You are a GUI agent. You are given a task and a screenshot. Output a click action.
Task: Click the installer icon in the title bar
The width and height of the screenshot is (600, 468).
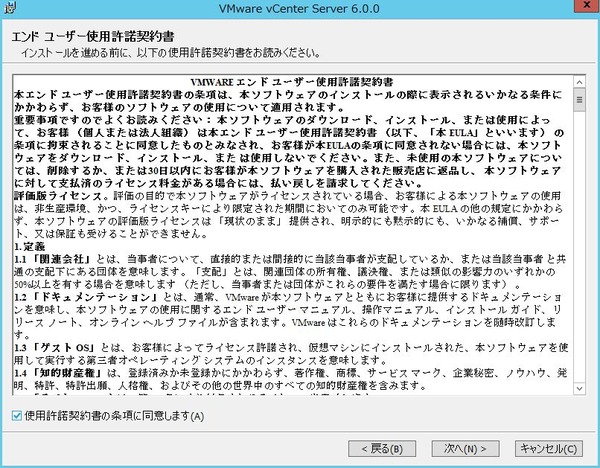(x=10, y=8)
